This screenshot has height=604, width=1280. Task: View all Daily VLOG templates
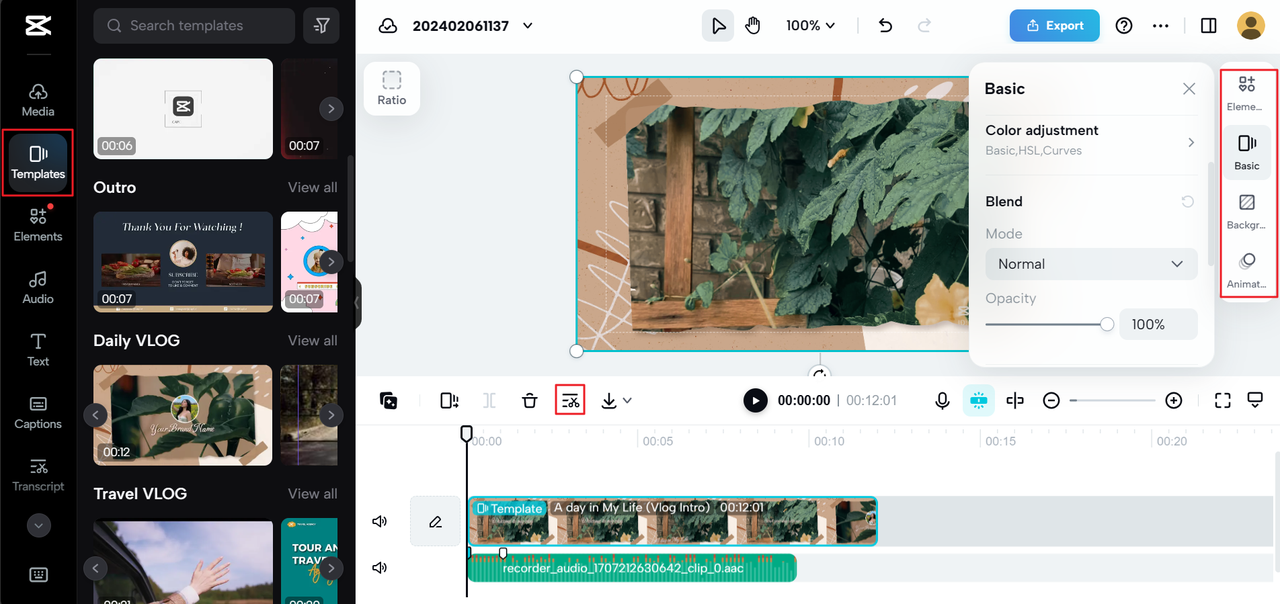pos(312,340)
